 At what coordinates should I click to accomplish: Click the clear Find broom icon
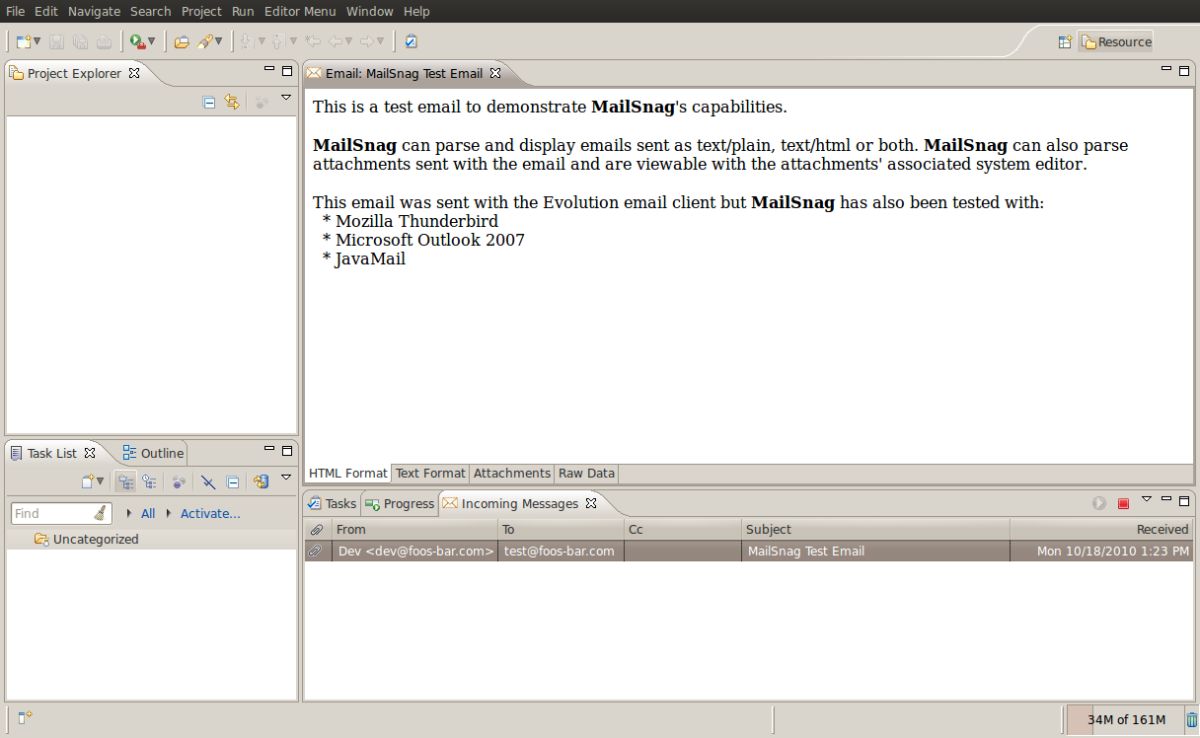click(101, 513)
